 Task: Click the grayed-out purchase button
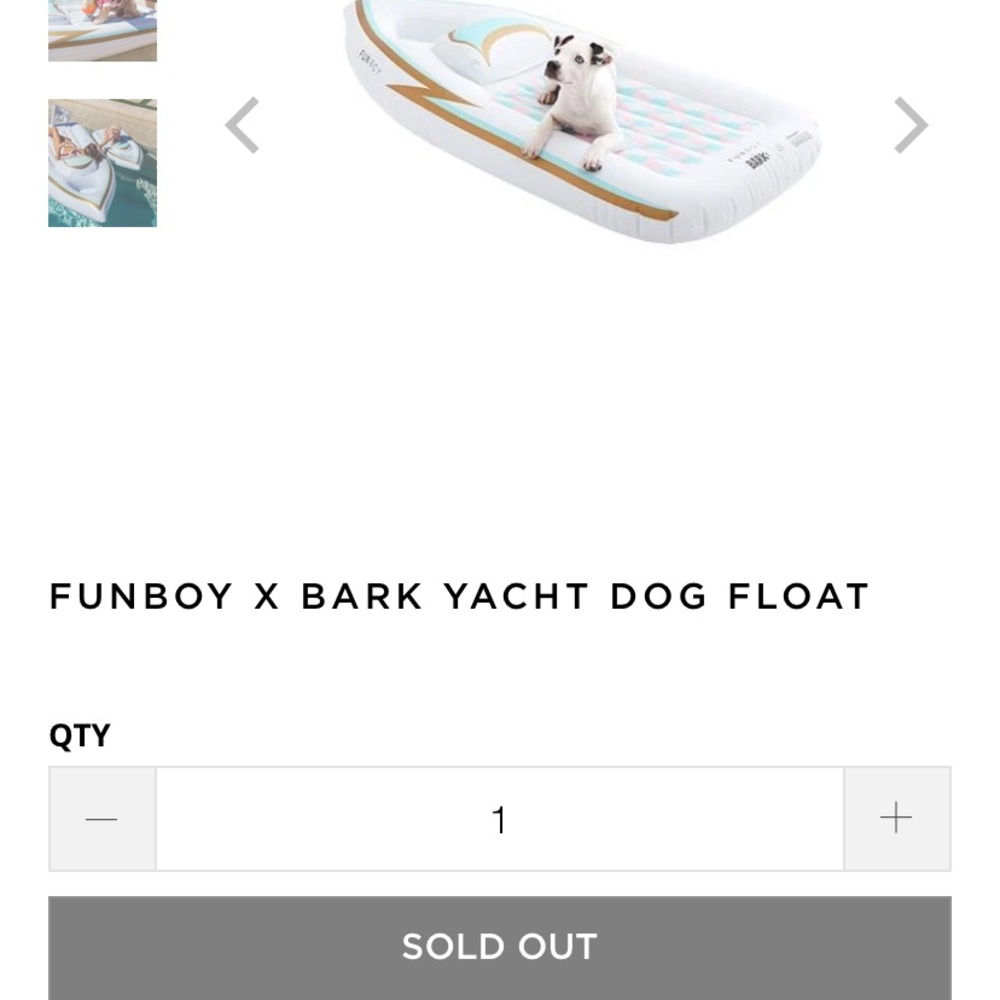(499, 946)
